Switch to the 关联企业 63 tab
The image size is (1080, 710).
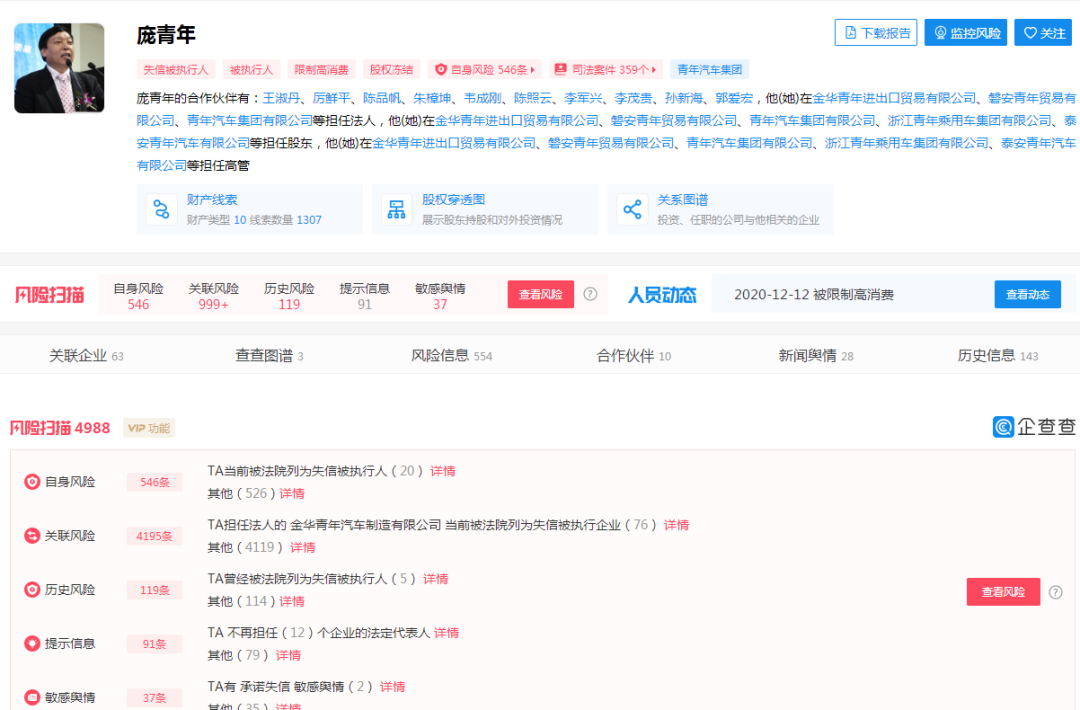point(86,355)
